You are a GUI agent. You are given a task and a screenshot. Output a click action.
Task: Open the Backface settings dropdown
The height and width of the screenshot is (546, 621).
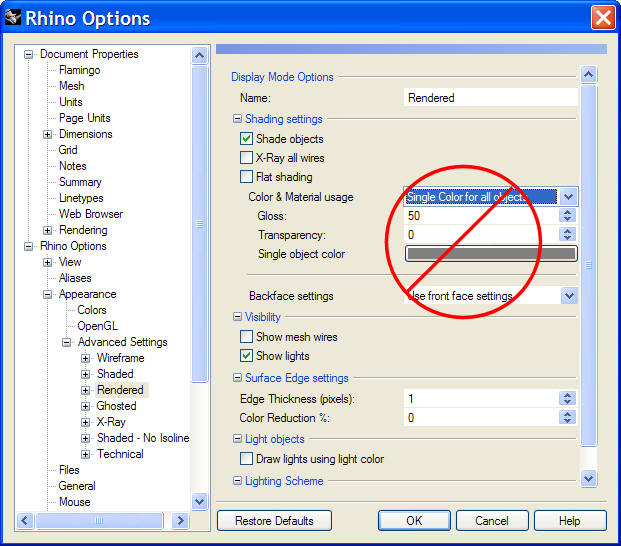(x=569, y=296)
